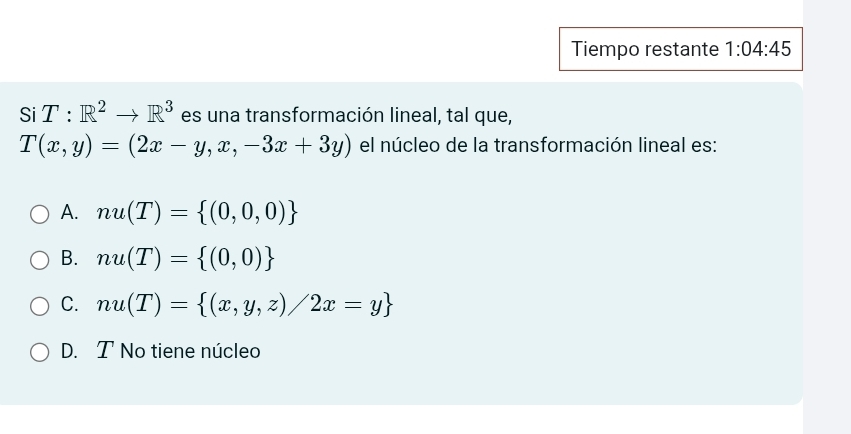The image size is (851, 434).
Task: Click the gray right sidebar strip
Action: coord(827,217)
